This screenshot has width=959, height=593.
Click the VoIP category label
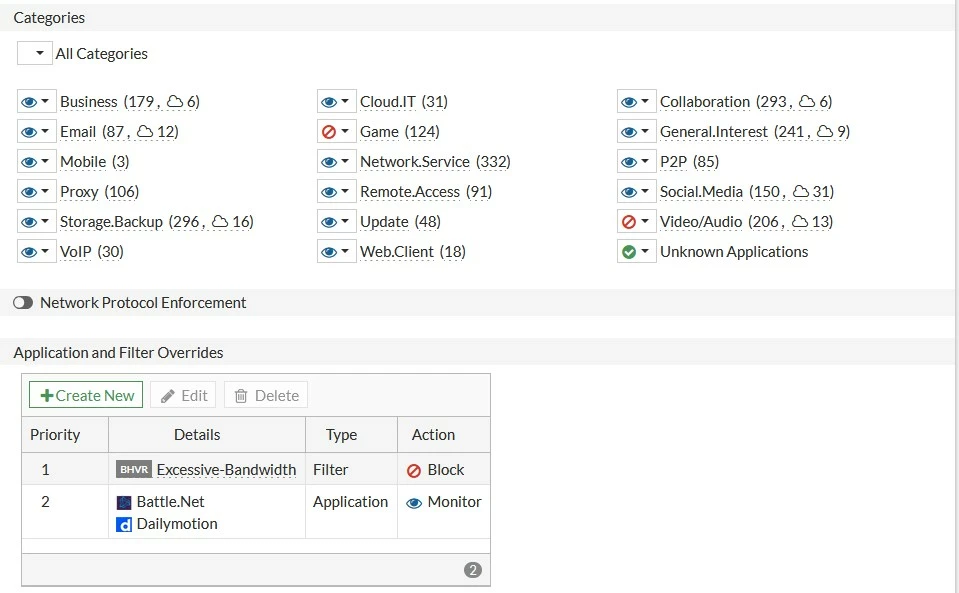[76, 252]
